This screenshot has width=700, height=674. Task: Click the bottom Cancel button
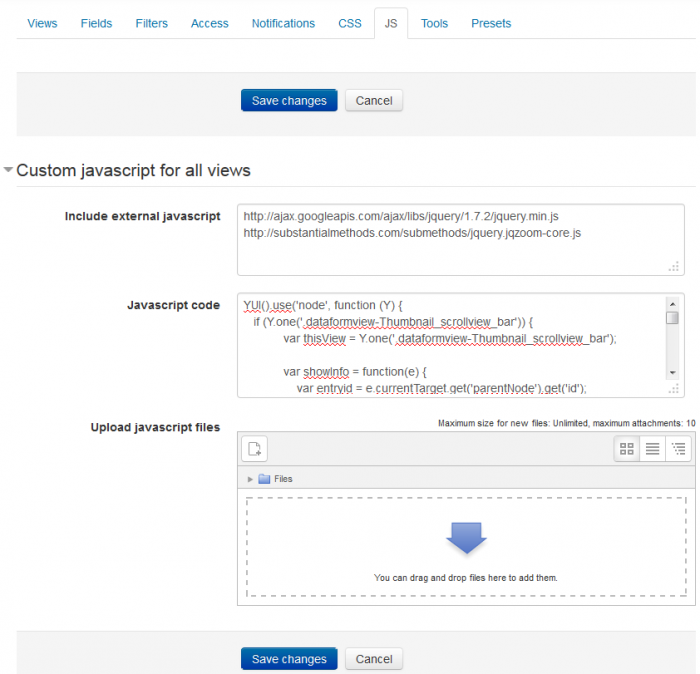(x=374, y=659)
